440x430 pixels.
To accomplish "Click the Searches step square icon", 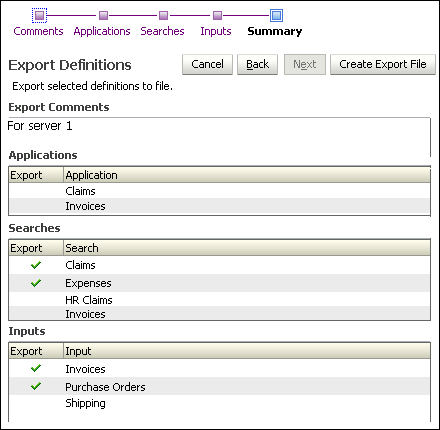I will click(163, 15).
